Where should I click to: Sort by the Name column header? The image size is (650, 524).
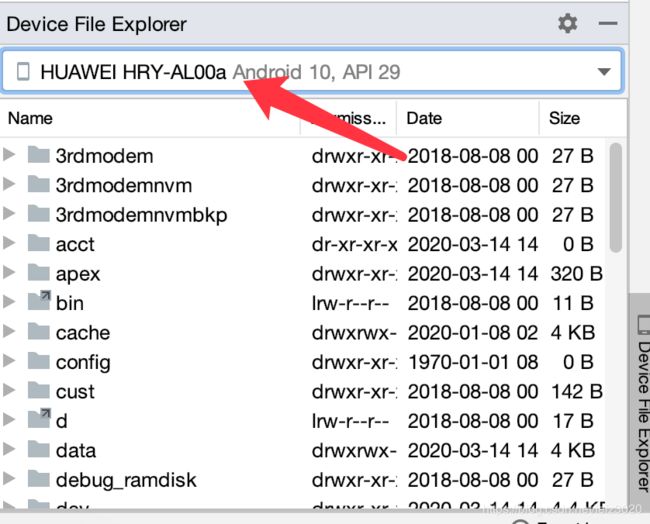[30, 119]
